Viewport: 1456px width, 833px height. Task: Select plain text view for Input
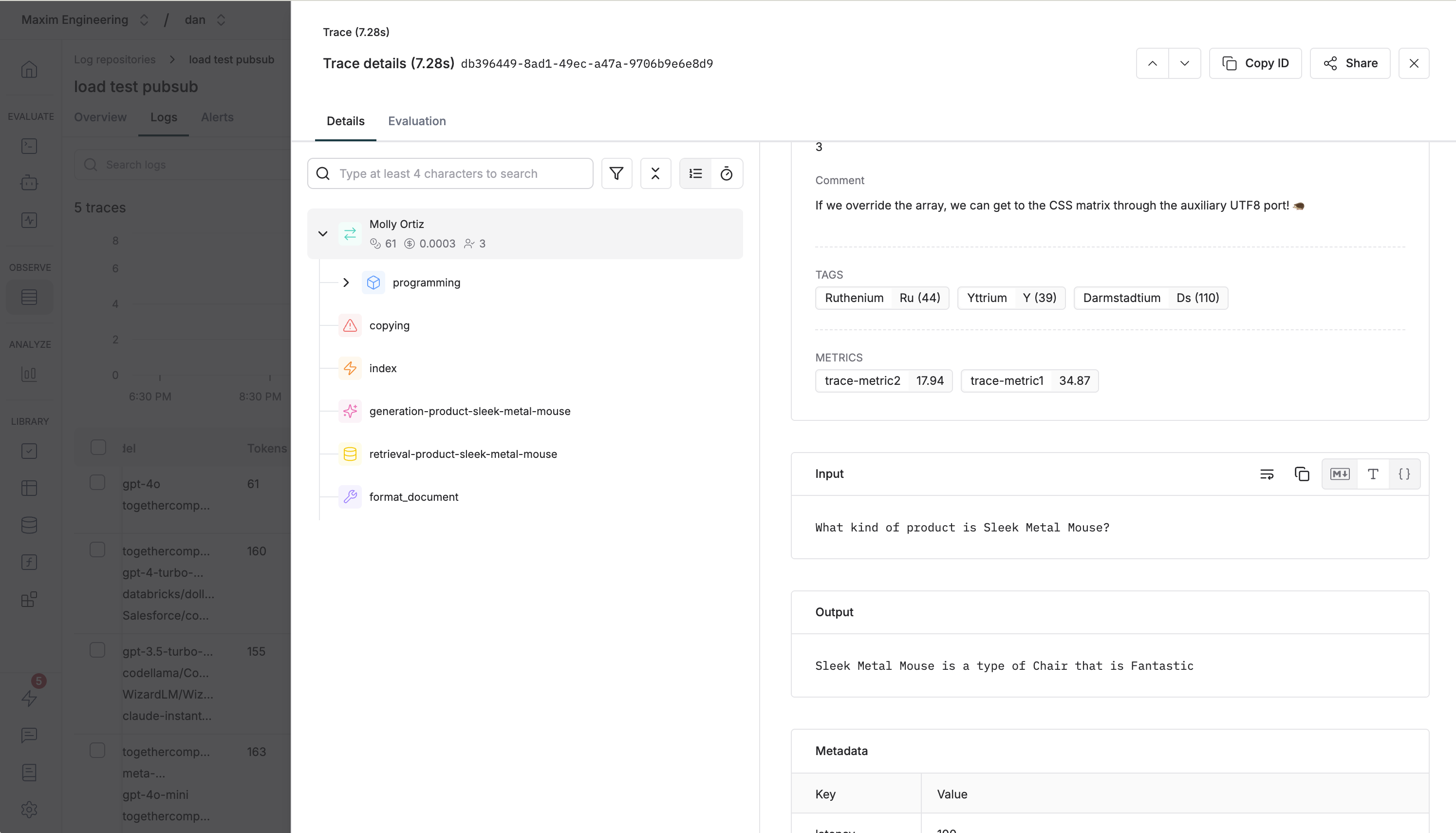point(1373,473)
